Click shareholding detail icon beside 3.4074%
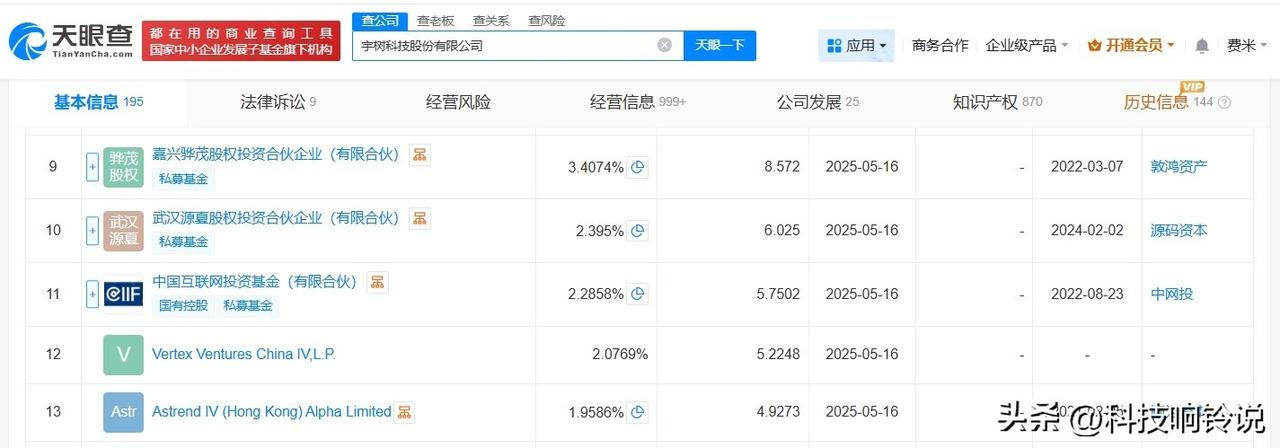This screenshot has width=1280, height=448. coord(638,167)
